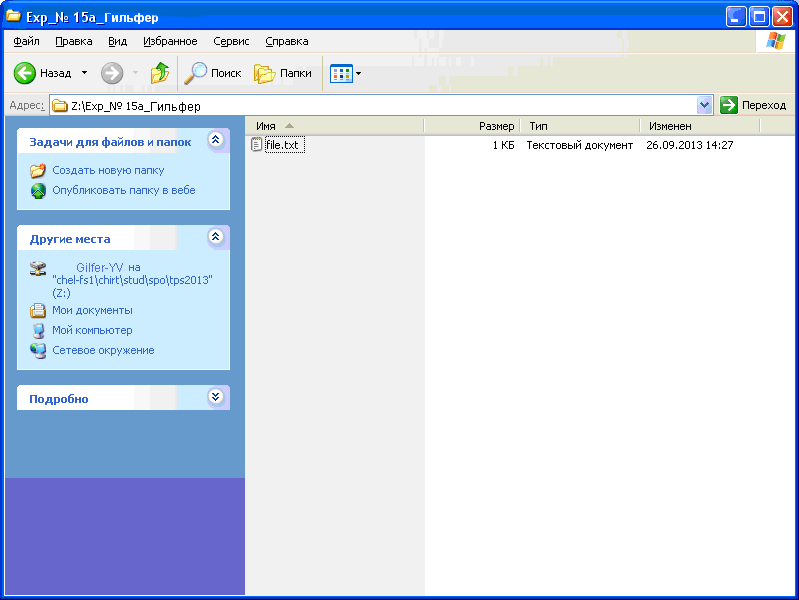Screen dimensions: 799x600
Task: Toggle the Папки folders pane button
Action: (x=283, y=73)
